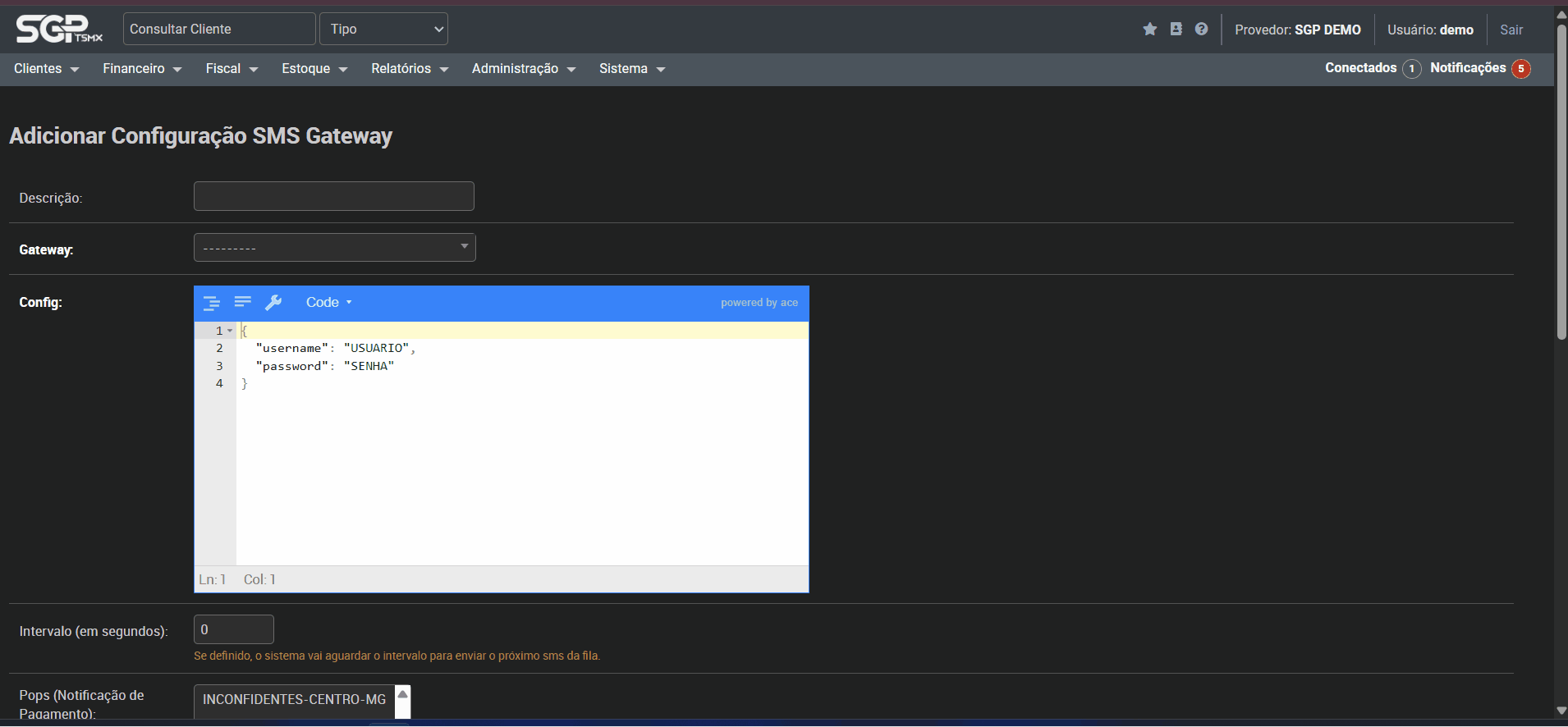Click the powered by ace link
The width and height of the screenshot is (1568, 727).
[x=759, y=303]
